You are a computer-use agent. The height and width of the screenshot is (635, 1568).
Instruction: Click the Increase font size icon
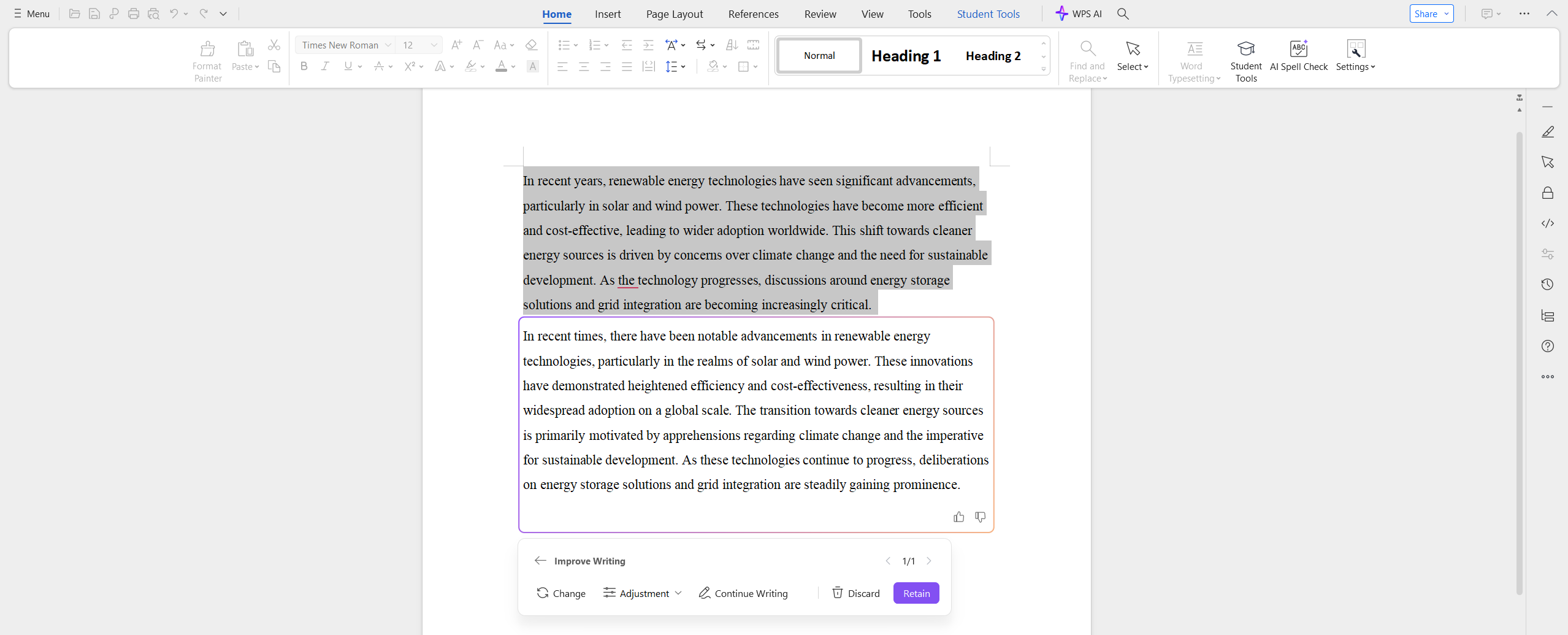click(456, 45)
